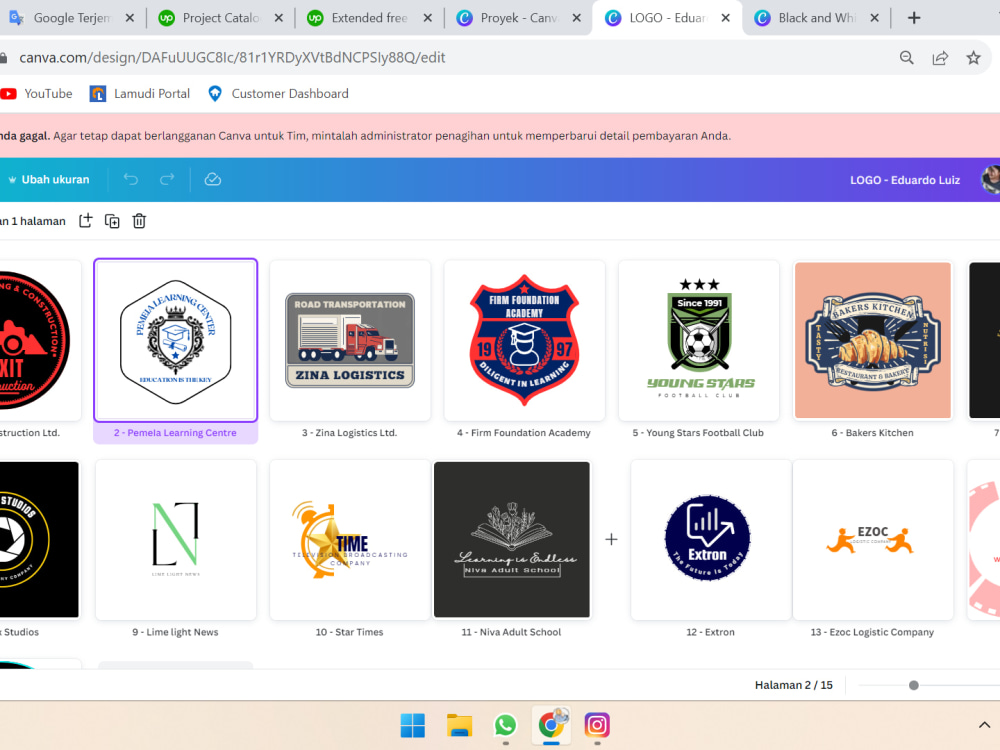Viewport: 1000px width, 750px height.
Task: Select the Zina Logistics page thumbnail
Action: click(x=350, y=341)
